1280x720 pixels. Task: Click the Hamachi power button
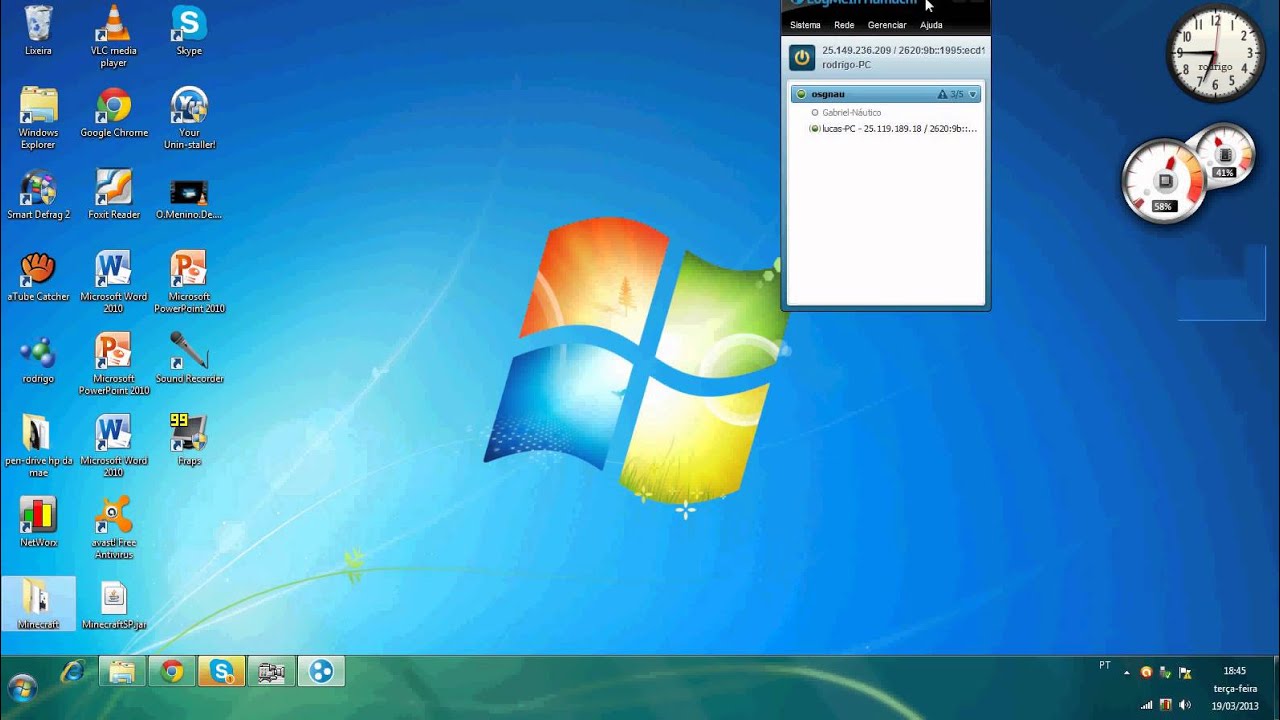click(x=802, y=57)
